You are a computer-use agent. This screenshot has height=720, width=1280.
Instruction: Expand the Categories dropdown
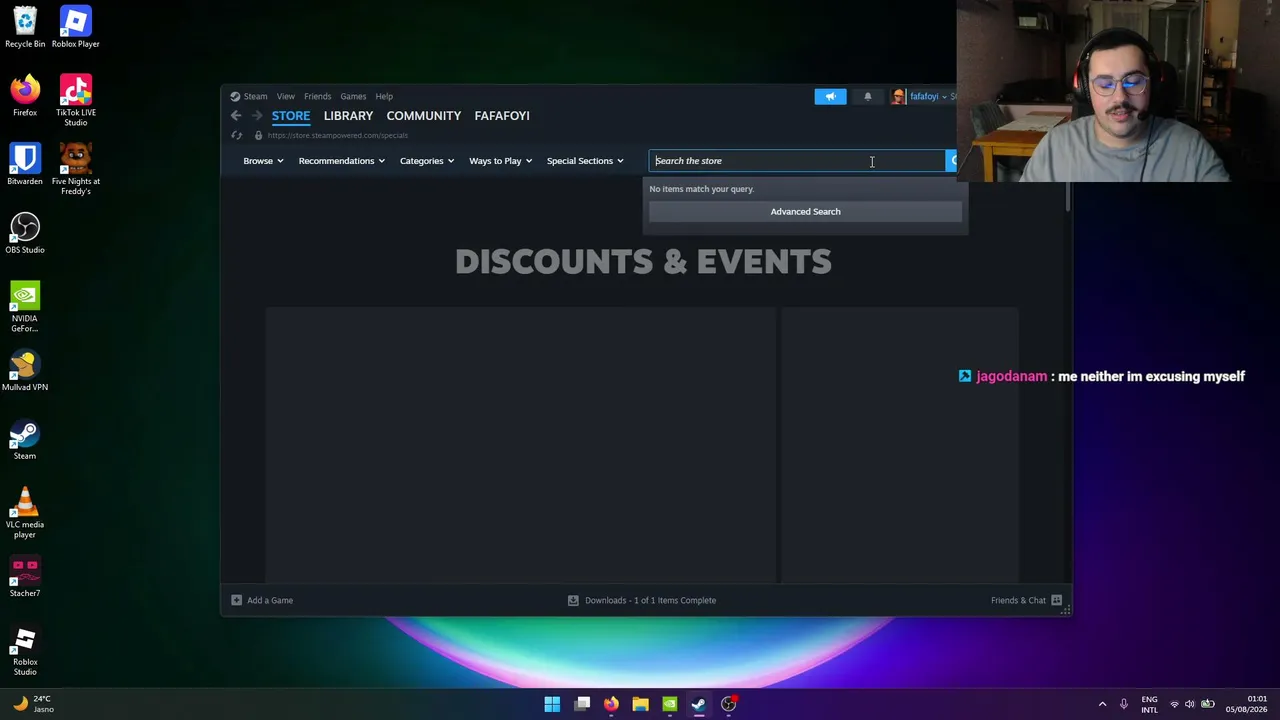427,161
